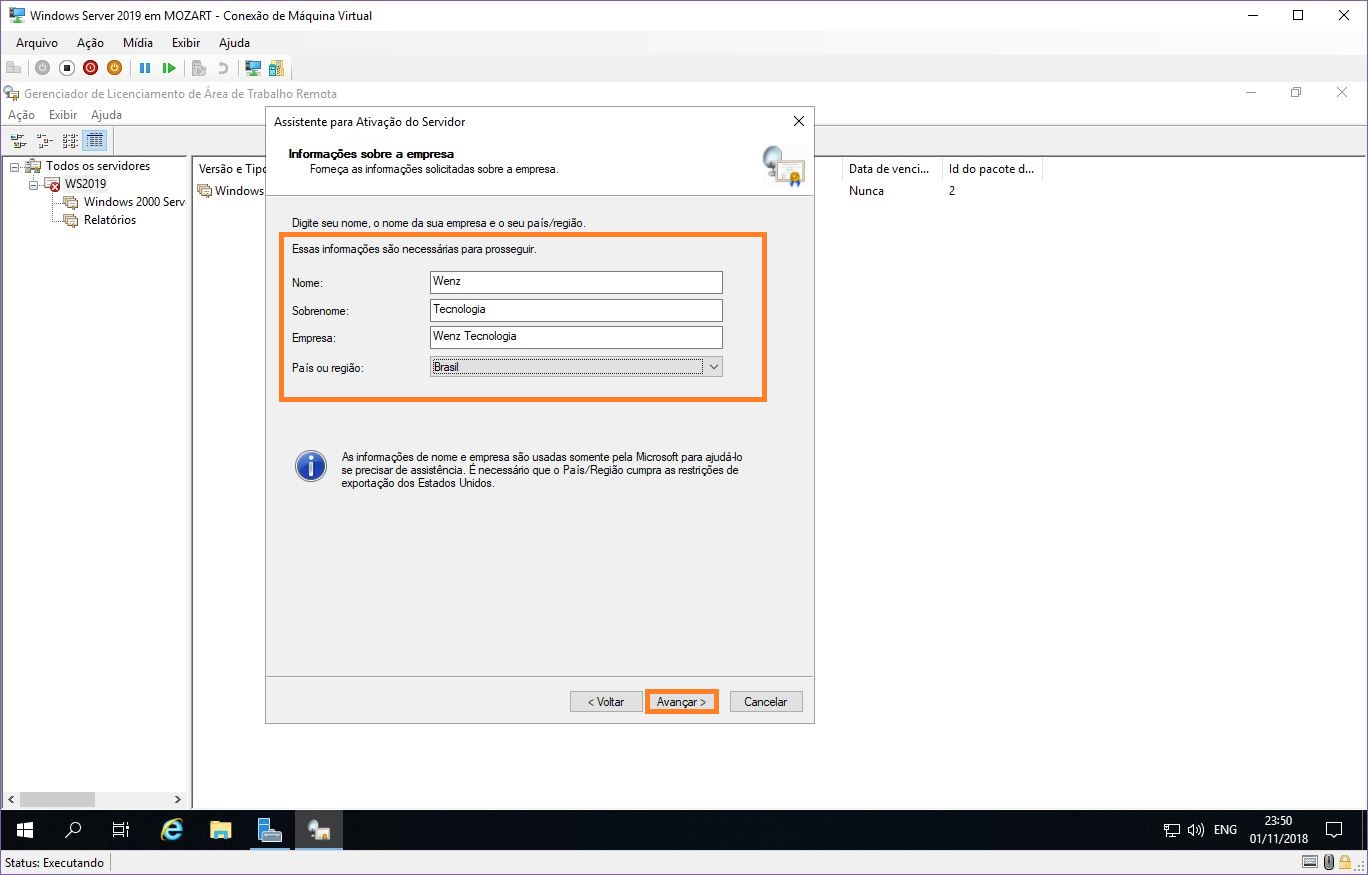Select the Windows 2000 Server tree item
1368x875 pixels.
(x=135, y=202)
